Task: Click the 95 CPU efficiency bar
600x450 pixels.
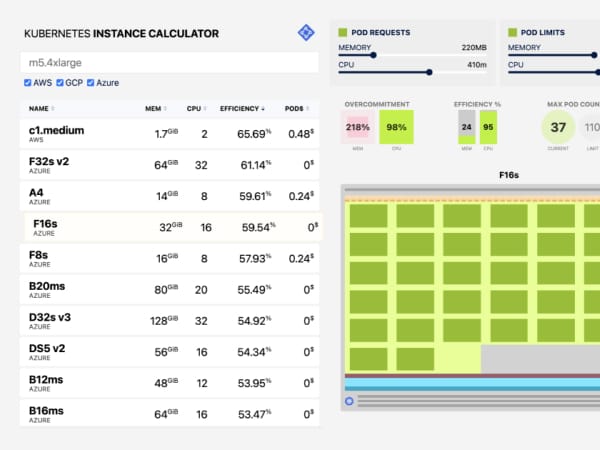Action: pos(488,127)
